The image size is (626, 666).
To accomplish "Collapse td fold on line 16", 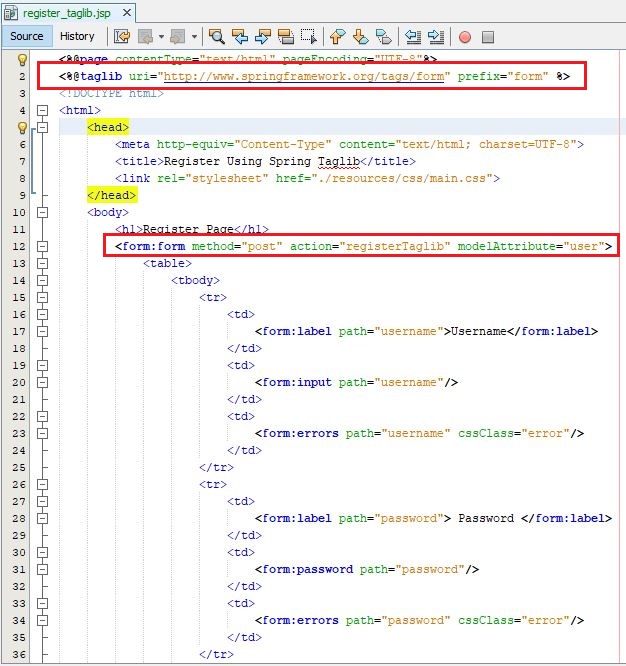I will click(42, 314).
